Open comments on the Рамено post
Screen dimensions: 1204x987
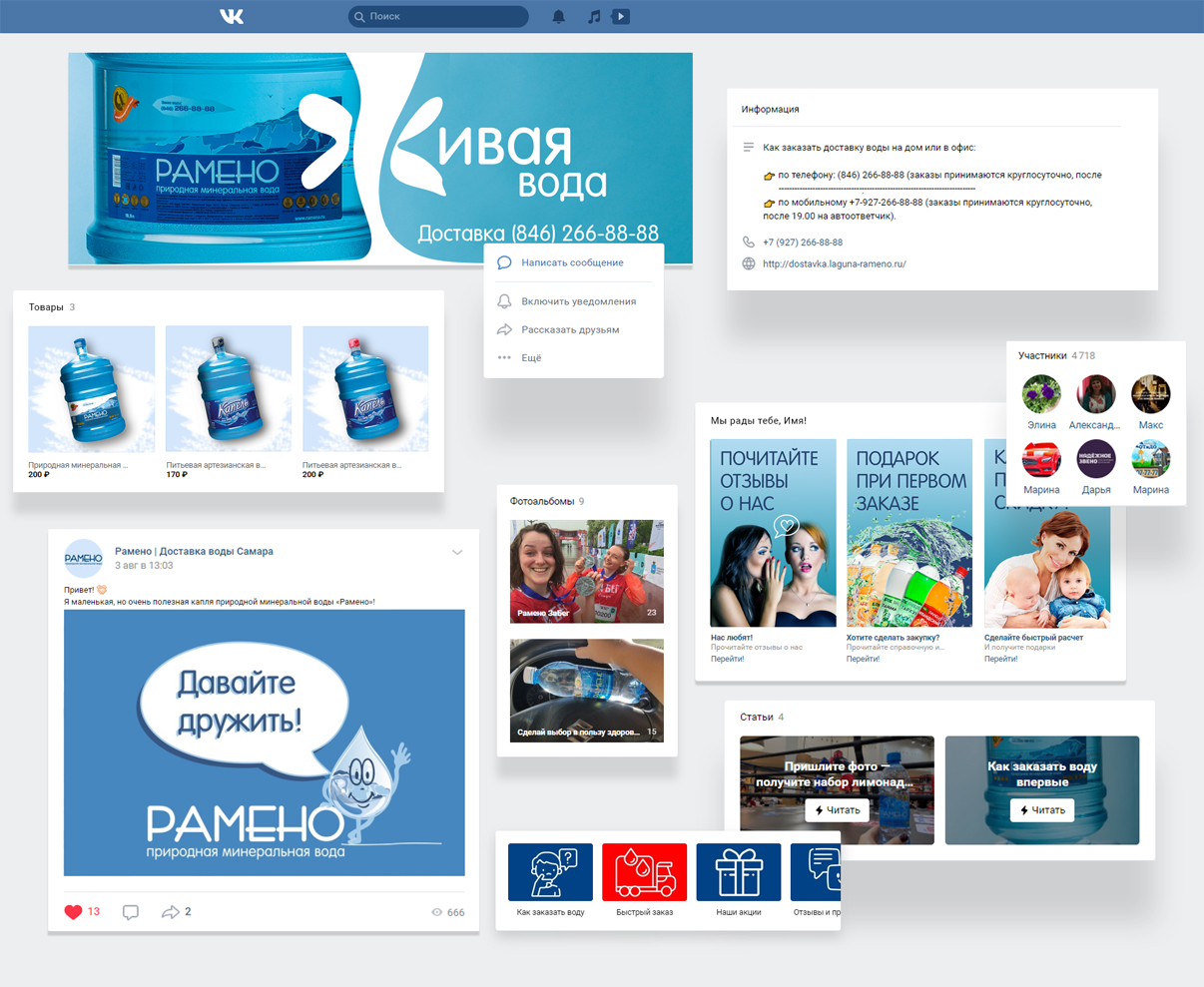pos(130,912)
